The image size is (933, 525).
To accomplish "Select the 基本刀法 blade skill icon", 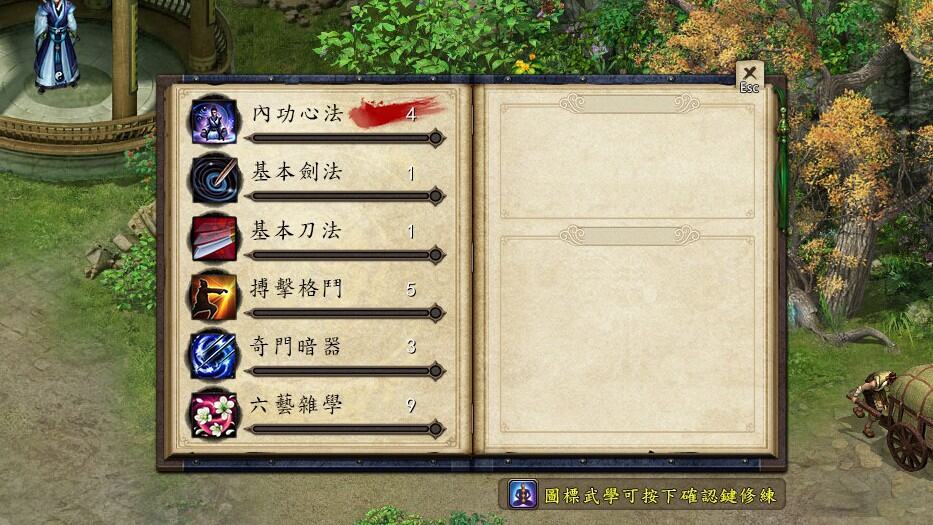I will click(x=214, y=238).
